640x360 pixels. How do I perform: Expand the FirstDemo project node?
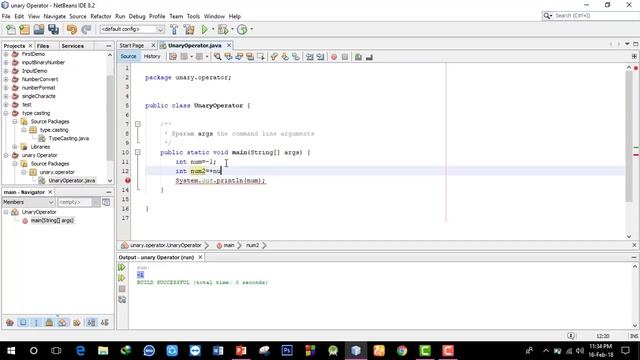[x=6, y=54]
